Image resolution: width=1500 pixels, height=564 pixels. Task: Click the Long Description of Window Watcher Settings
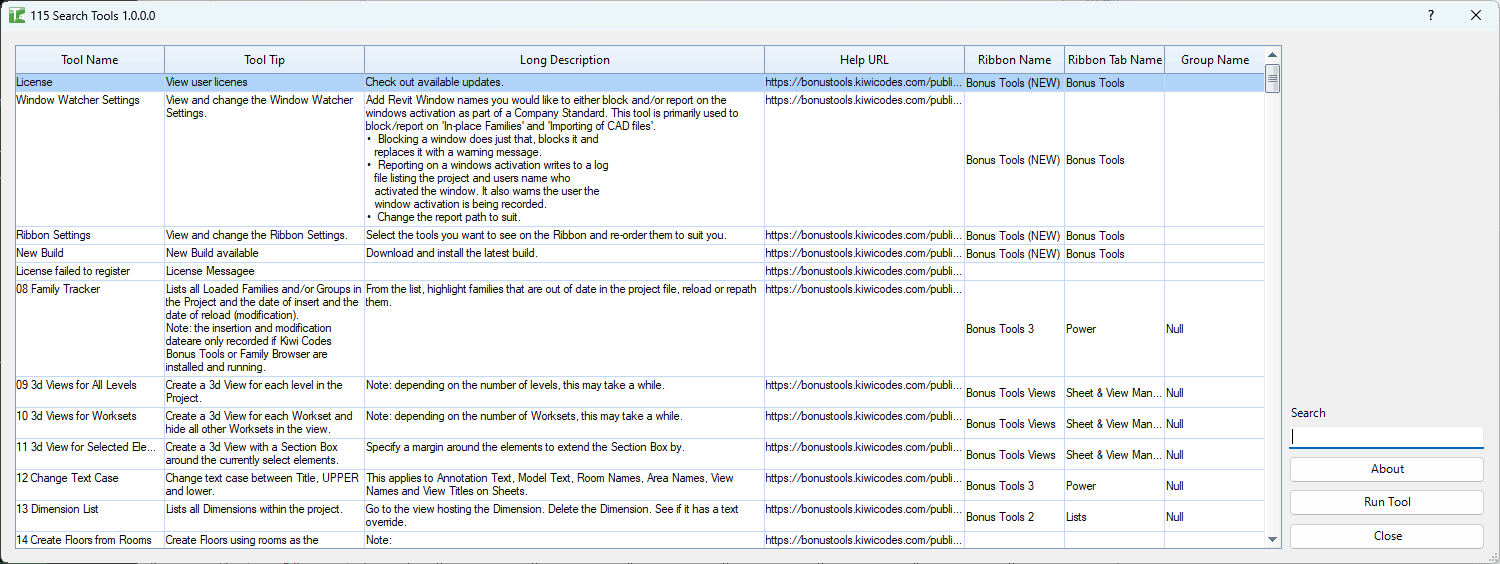point(565,159)
